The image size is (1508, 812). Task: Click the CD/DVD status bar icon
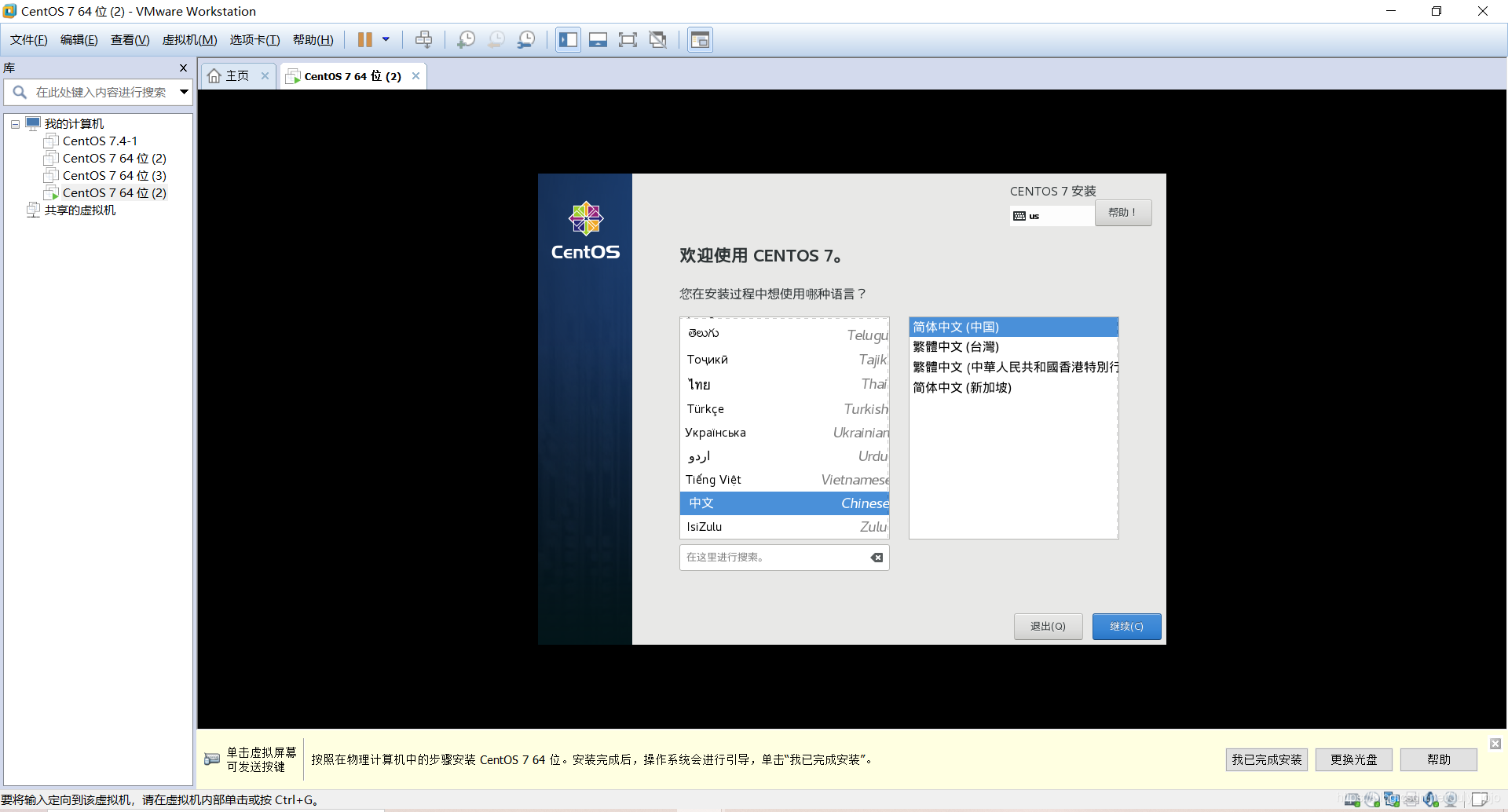tap(1372, 799)
